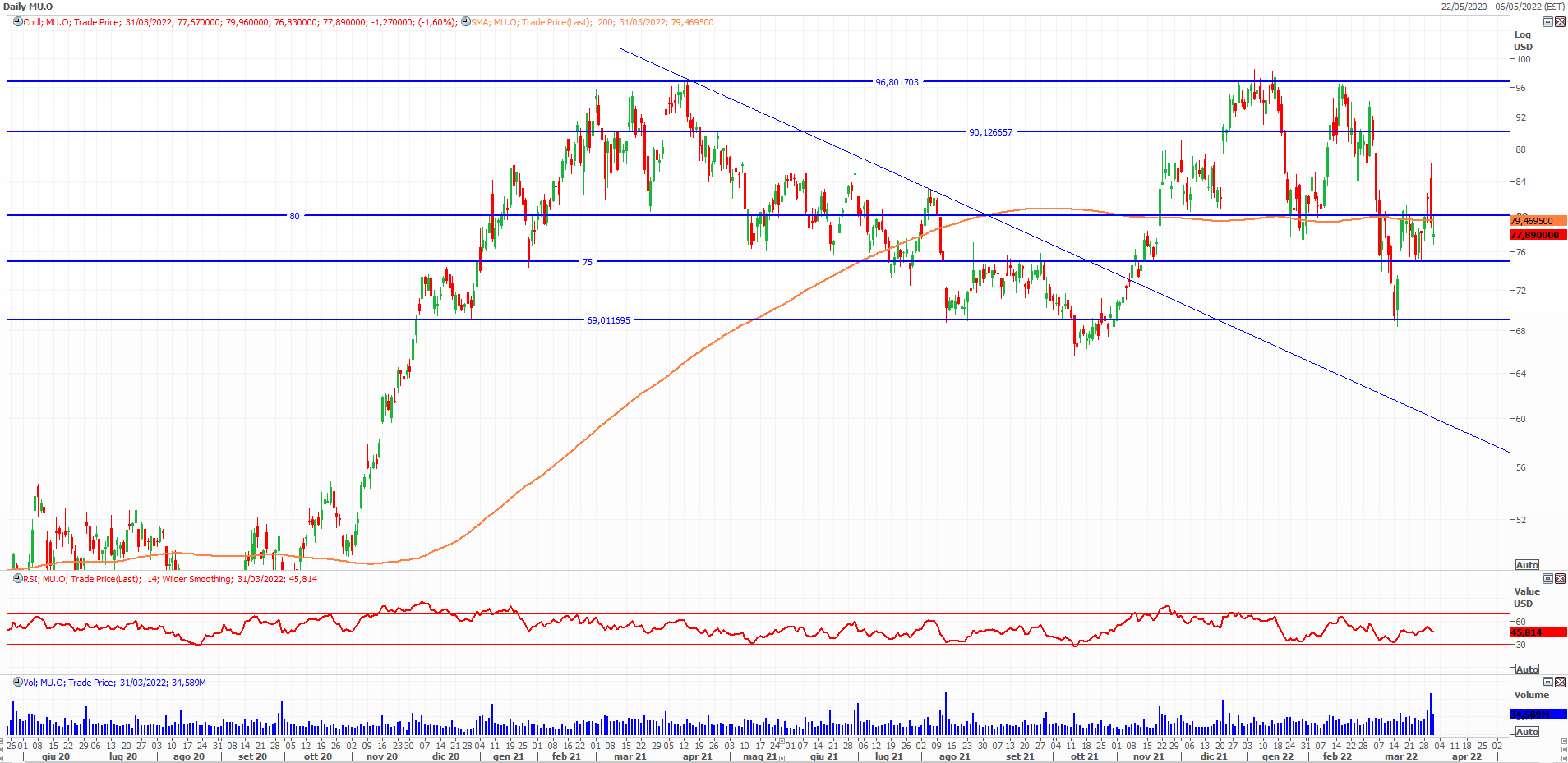Image resolution: width=1568 pixels, height=763 pixels.
Task: Click the clock icon before the RSI legend
Action: (x=17, y=579)
